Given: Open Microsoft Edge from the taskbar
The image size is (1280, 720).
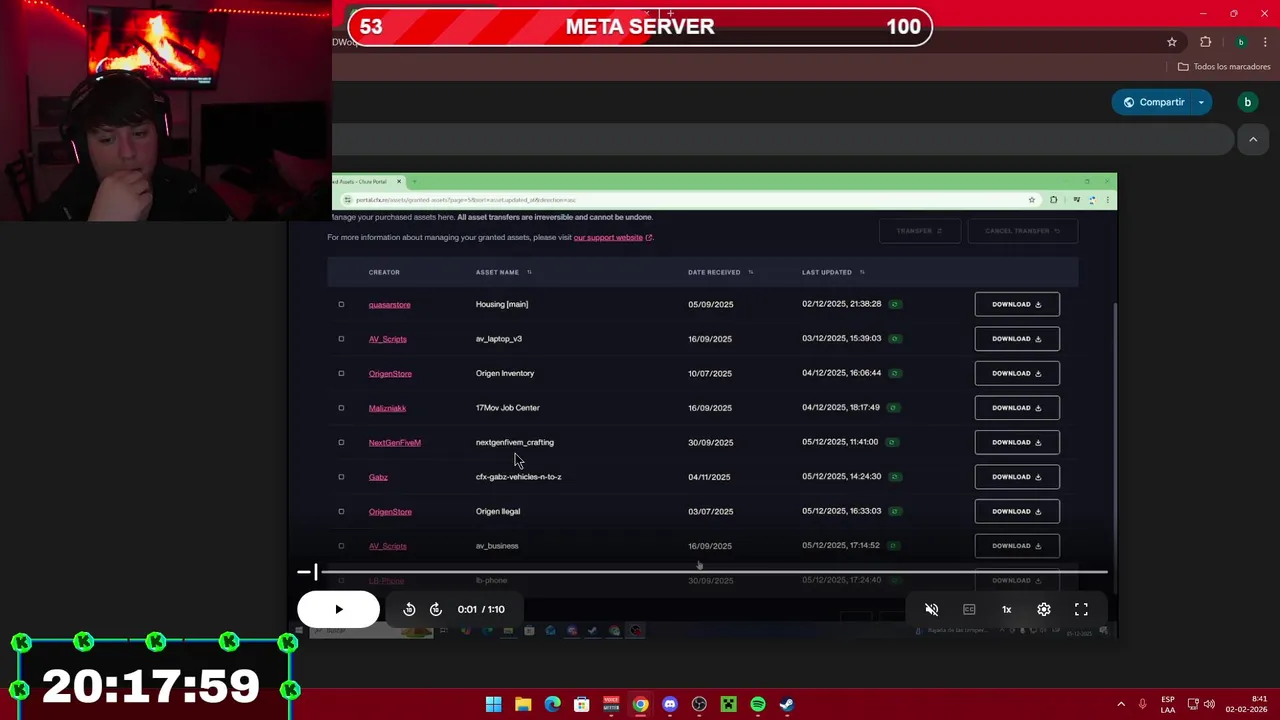Looking at the screenshot, I should (552, 705).
